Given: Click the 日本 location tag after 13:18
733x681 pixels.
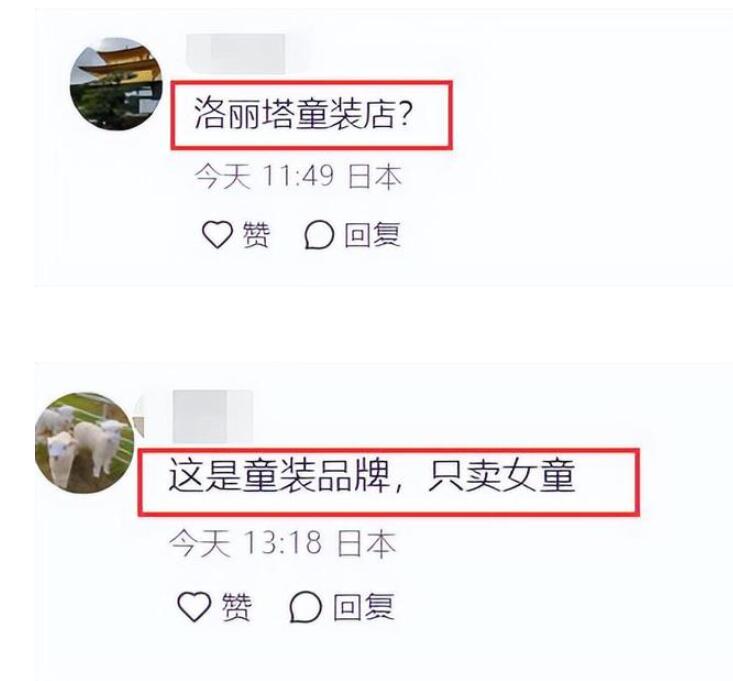Looking at the screenshot, I should tap(366, 543).
